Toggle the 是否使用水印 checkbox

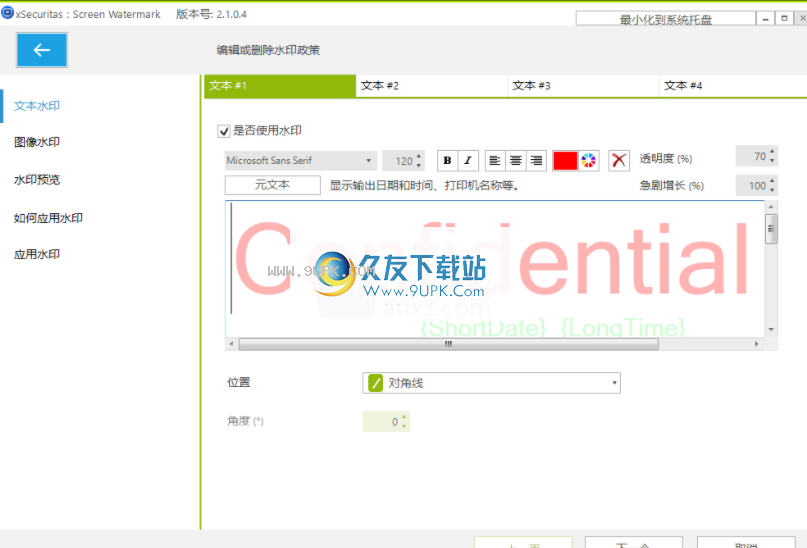223,131
